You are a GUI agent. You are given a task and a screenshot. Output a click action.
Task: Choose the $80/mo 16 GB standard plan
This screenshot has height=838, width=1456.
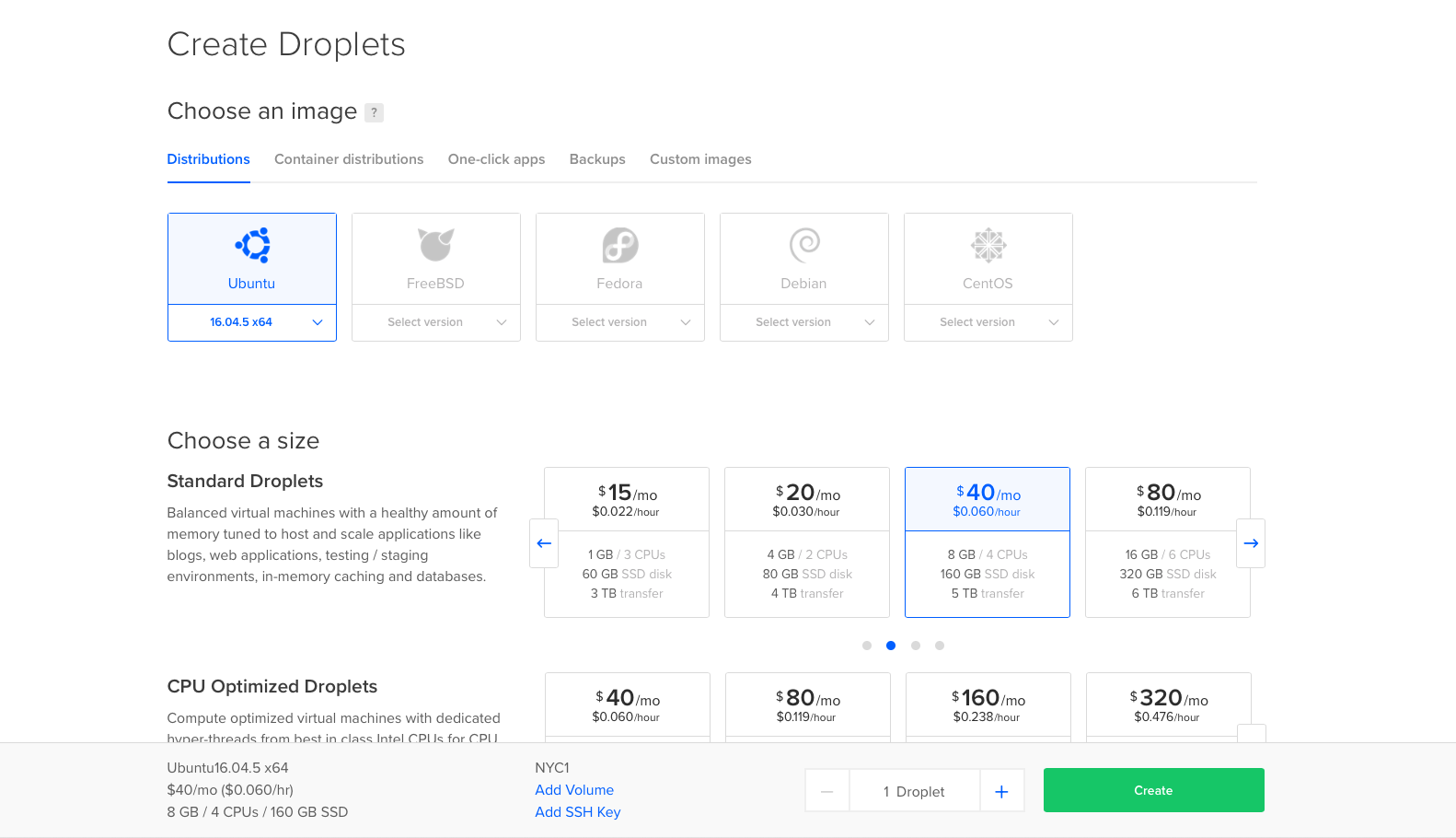(x=1167, y=541)
